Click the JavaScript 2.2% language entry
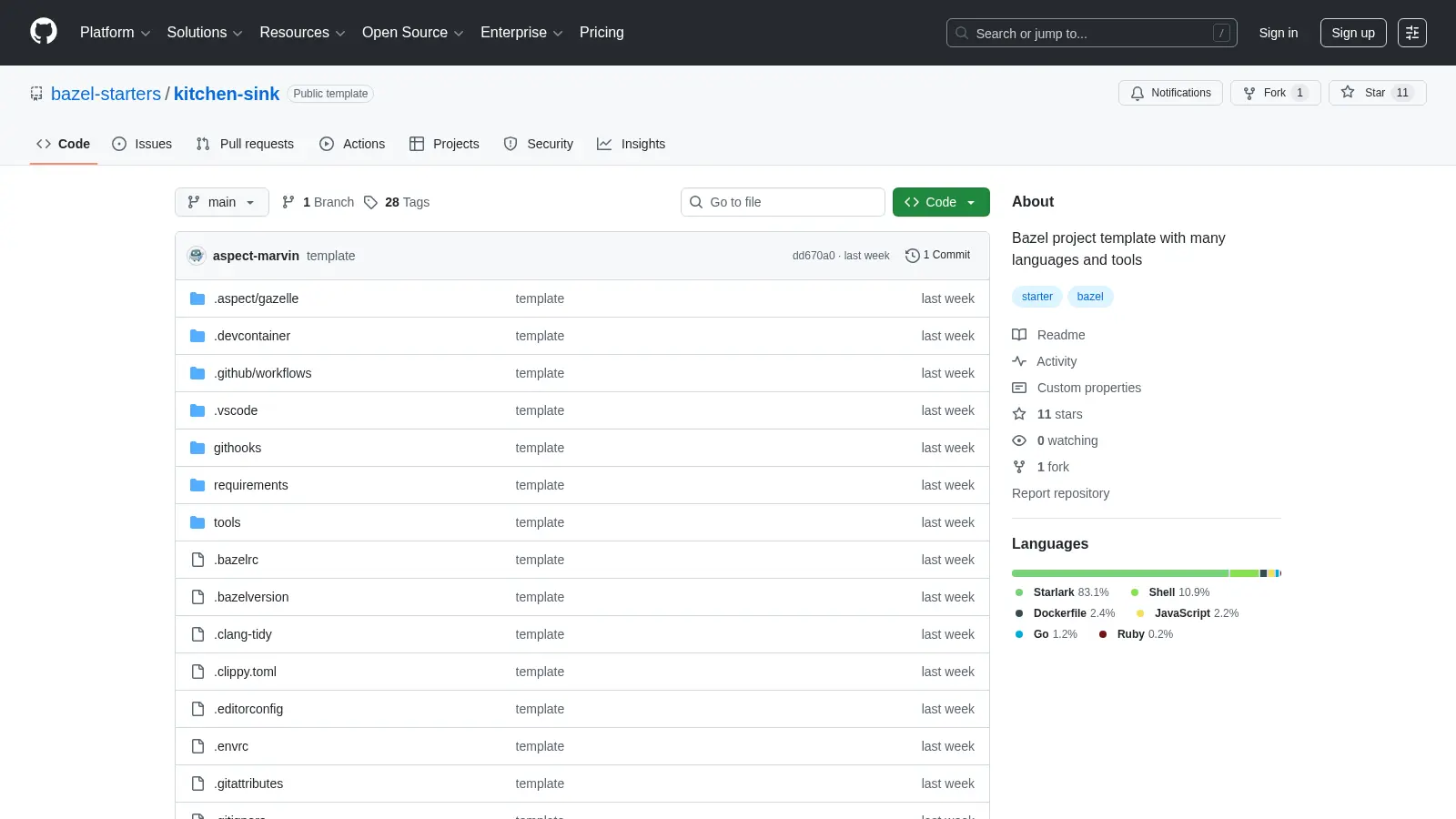 (1188, 613)
